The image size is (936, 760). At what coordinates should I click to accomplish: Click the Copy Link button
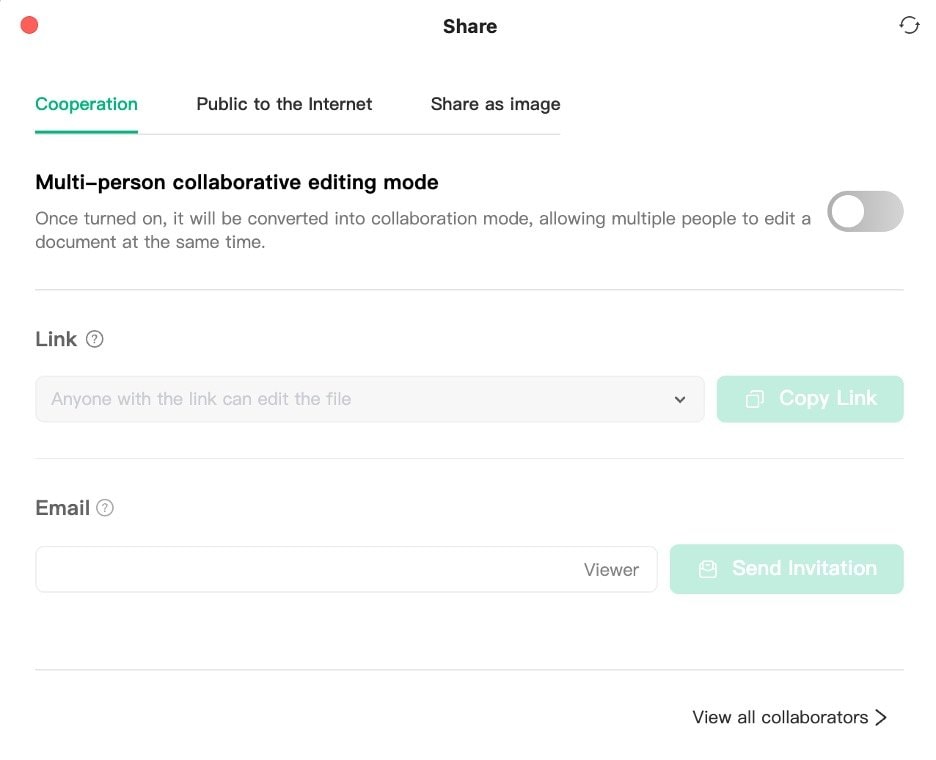point(810,398)
